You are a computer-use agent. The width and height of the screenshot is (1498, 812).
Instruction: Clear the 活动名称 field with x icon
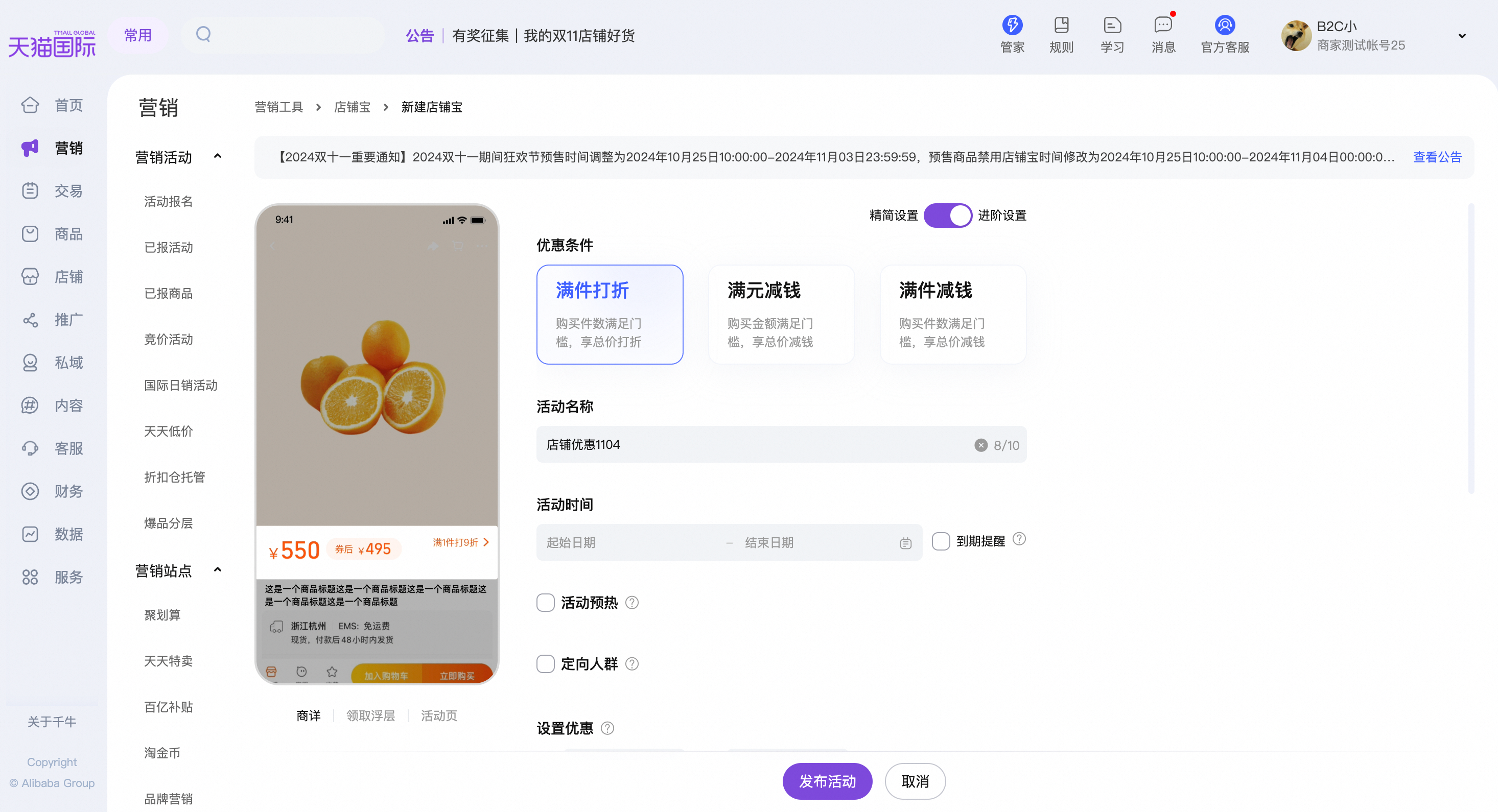[x=980, y=445]
